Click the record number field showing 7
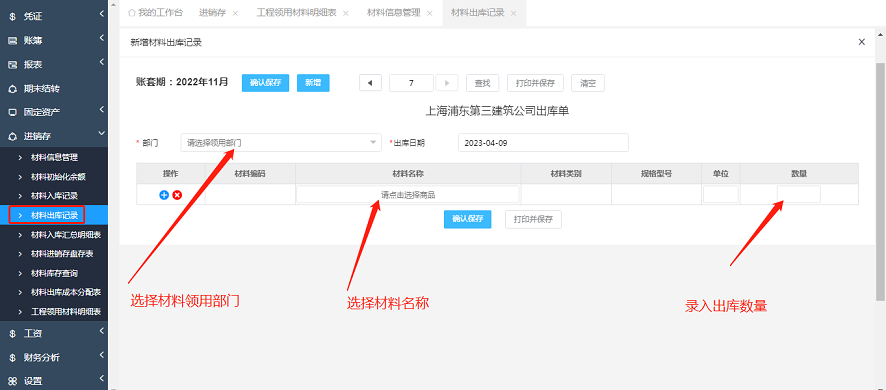Image resolution: width=886 pixels, height=390 pixels. (x=411, y=83)
